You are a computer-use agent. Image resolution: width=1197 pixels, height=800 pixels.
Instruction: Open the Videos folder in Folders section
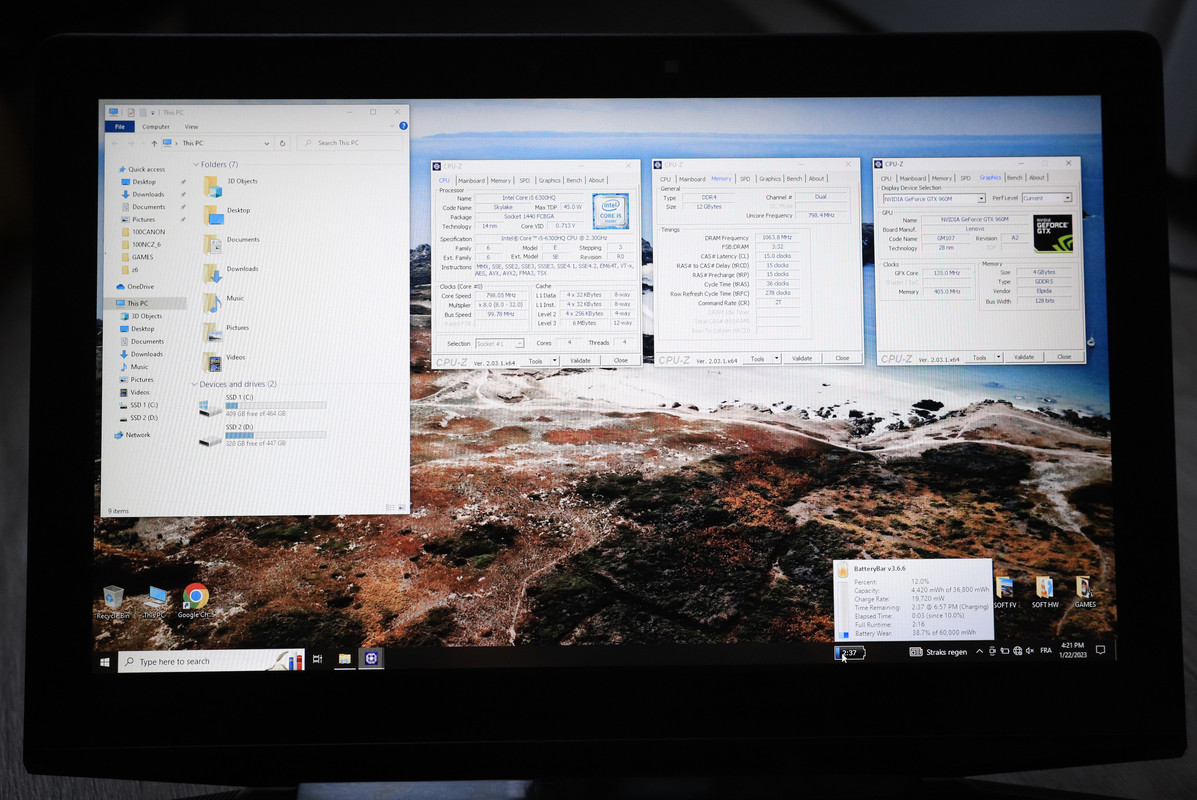224,360
